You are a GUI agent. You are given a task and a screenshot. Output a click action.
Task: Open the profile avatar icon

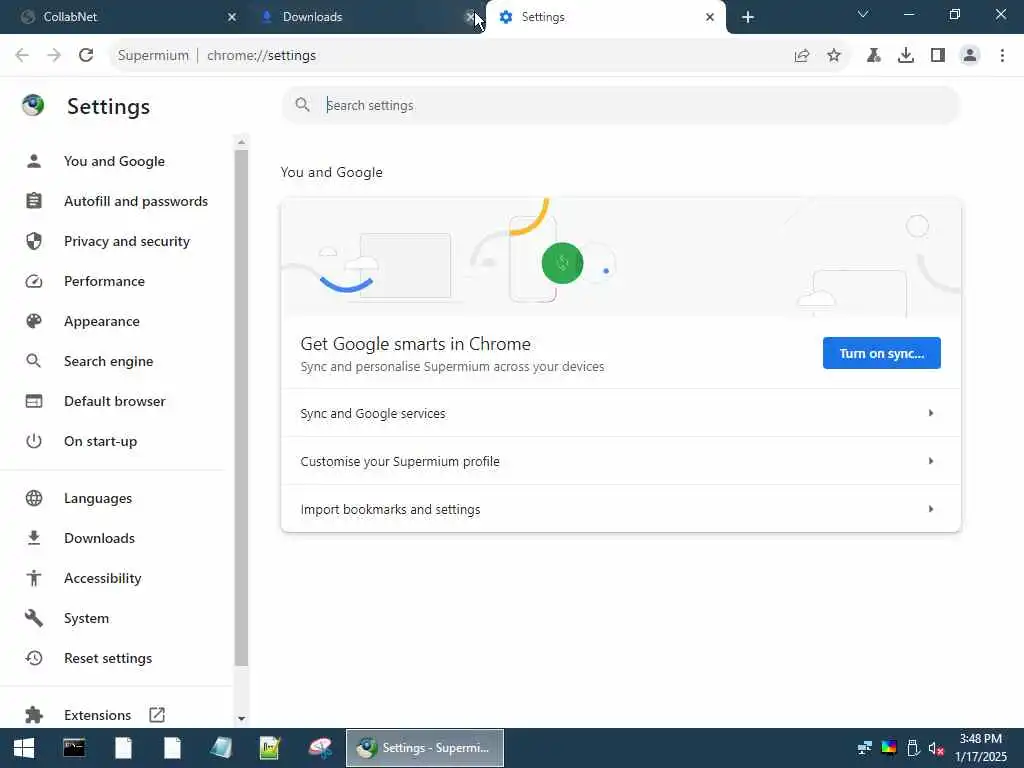coord(970,55)
